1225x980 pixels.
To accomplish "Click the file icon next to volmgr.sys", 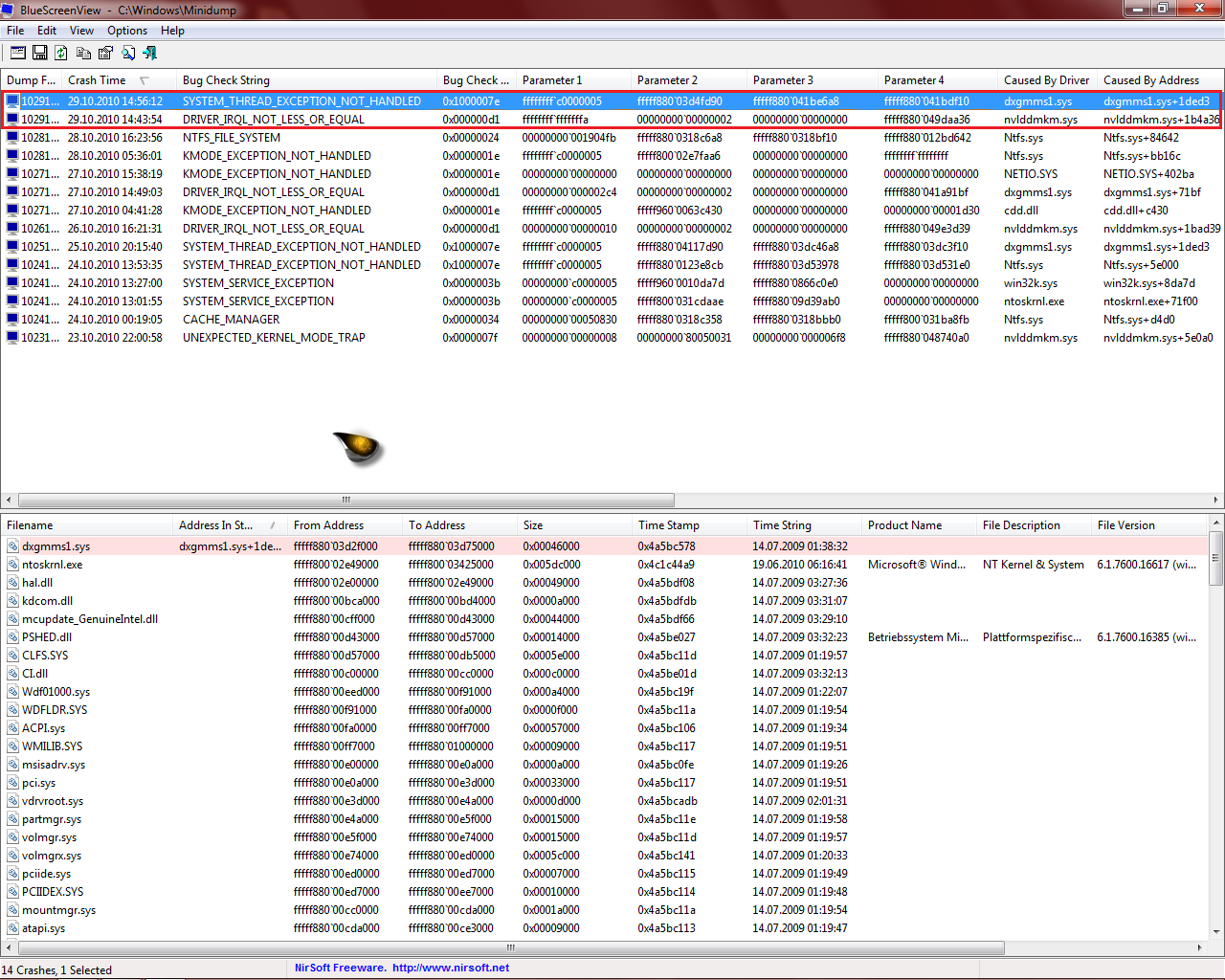I will [x=13, y=837].
